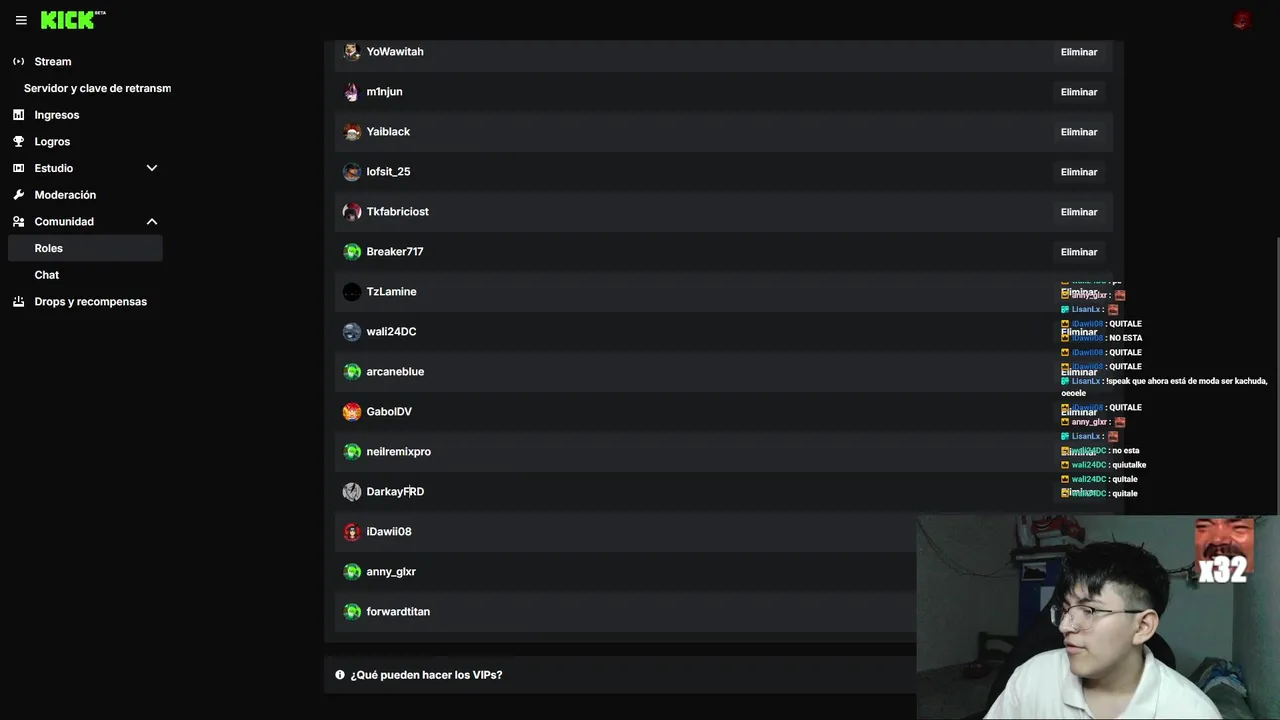The width and height of the screenshot is (1280, 720).
Task: Click Eliminar for Tkfabriciost
Action: coord(1078,212)
